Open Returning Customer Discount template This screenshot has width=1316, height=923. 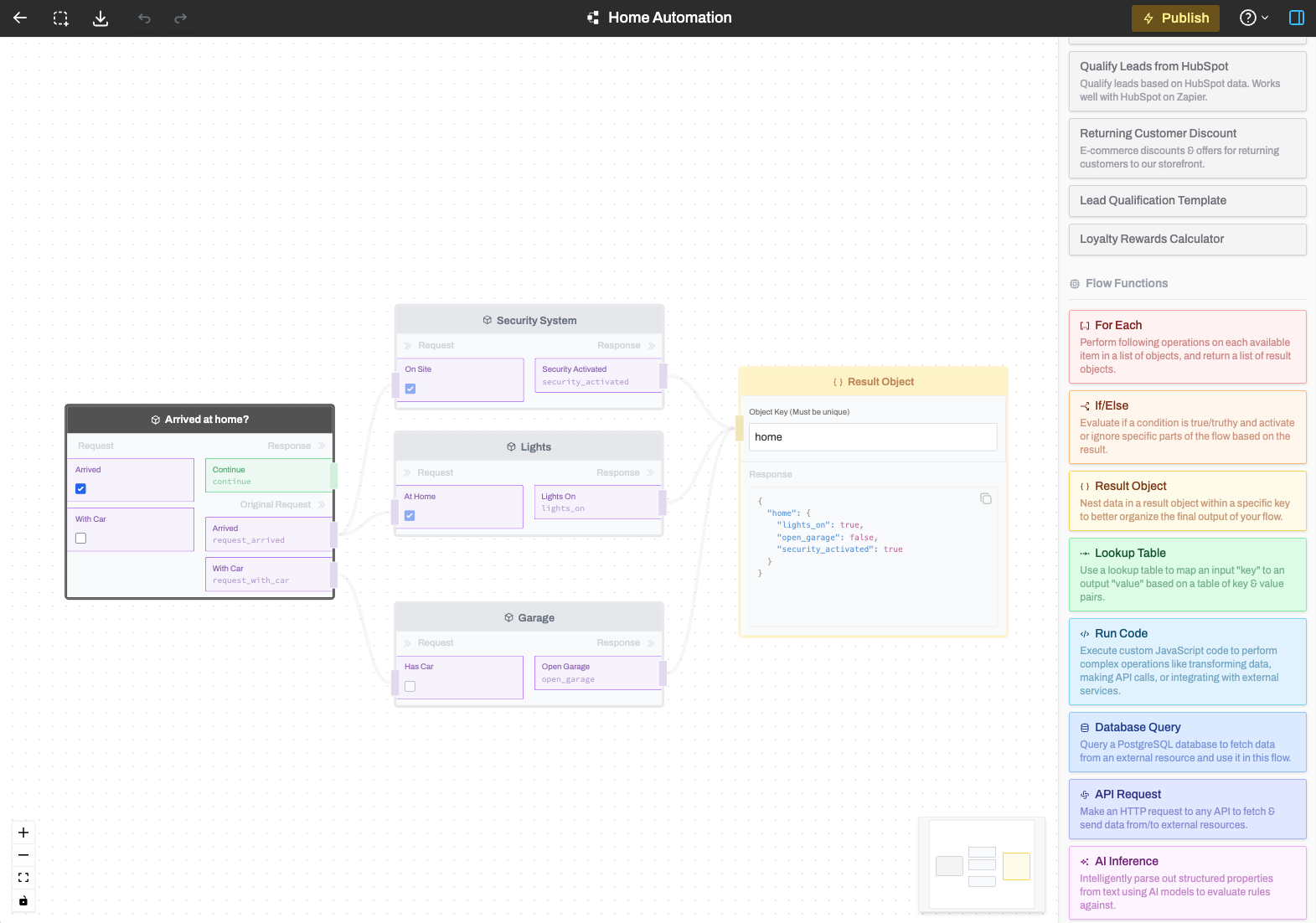[1188, 148]
